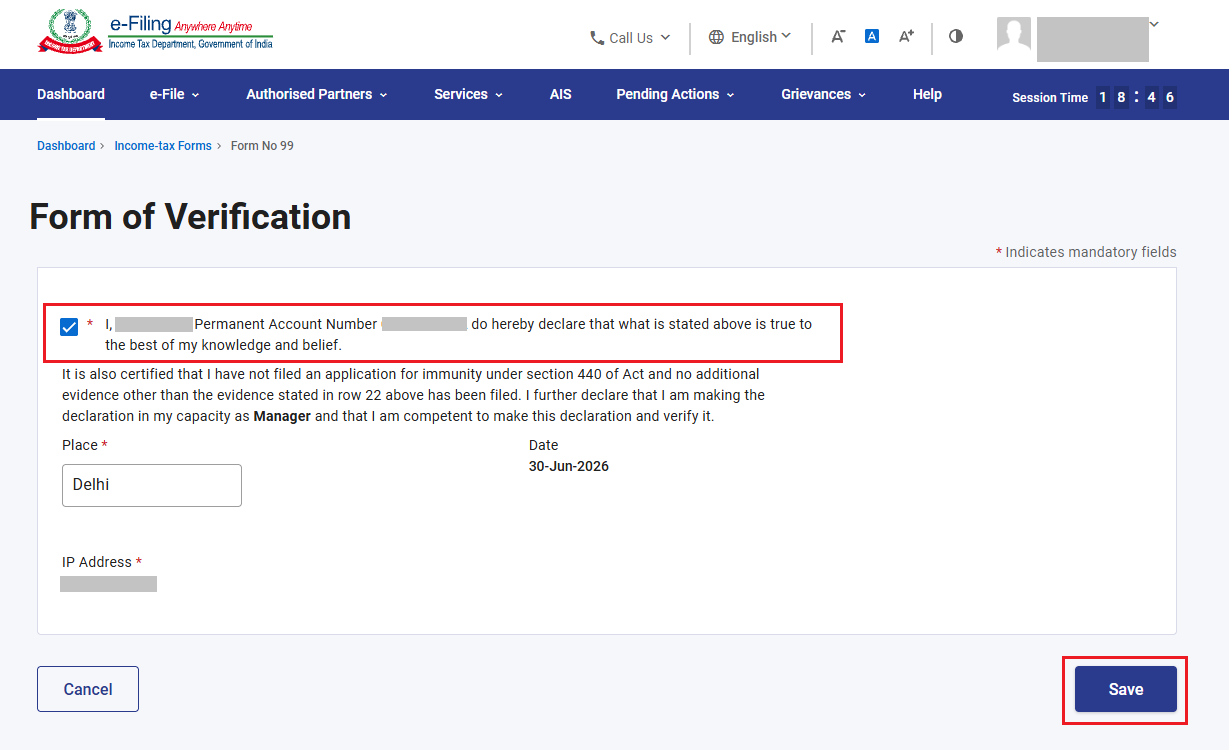This screenshot has height=750, width=1229.
Task: Uncheck the declaration checkbox
Action: coord(69,327)
